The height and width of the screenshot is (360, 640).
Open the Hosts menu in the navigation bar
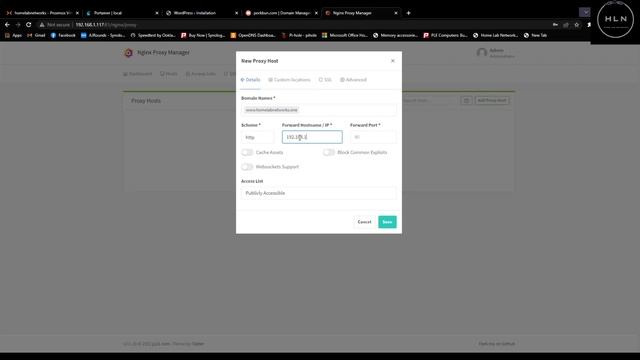coord(169,74)
